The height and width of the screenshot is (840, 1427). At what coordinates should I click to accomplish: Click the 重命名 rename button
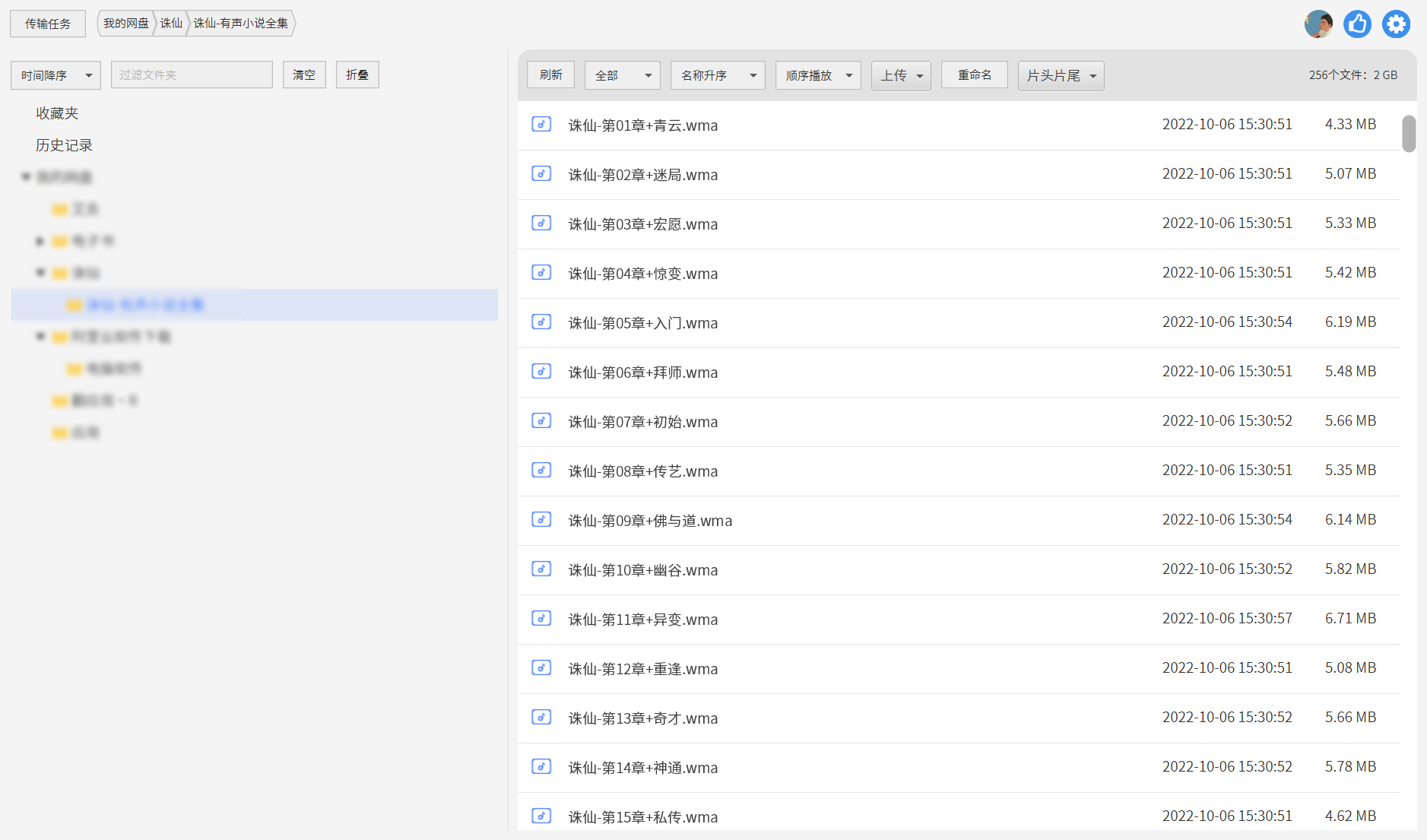point(974,75)
